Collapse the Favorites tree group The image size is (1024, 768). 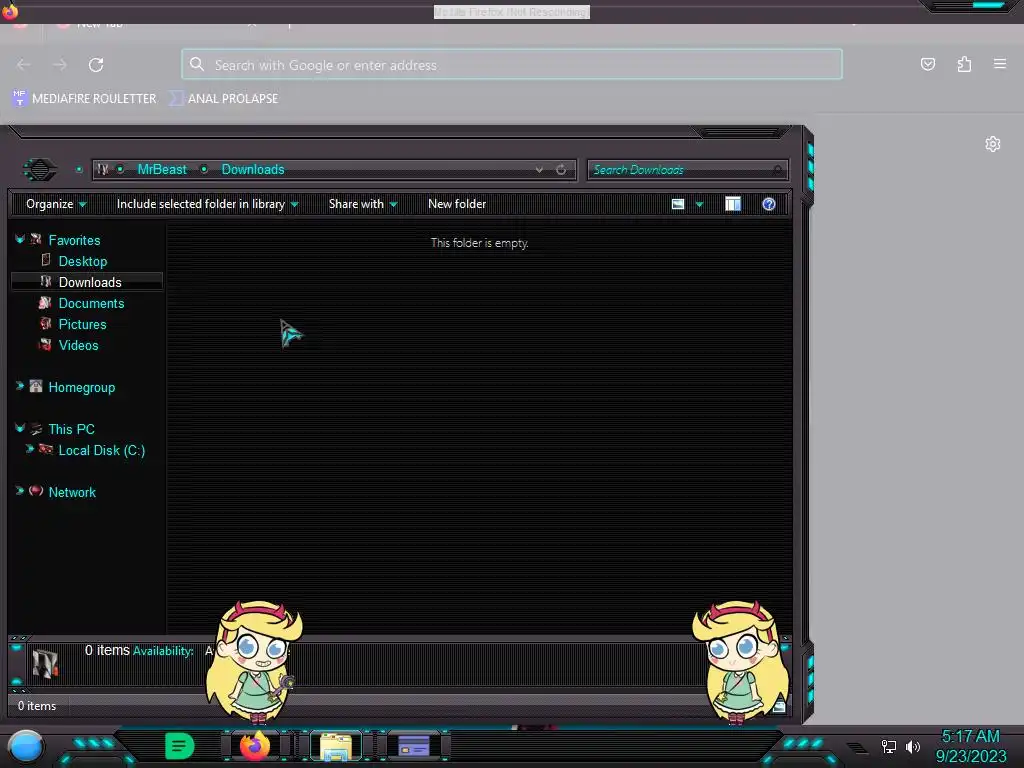(x=20, y=240)
